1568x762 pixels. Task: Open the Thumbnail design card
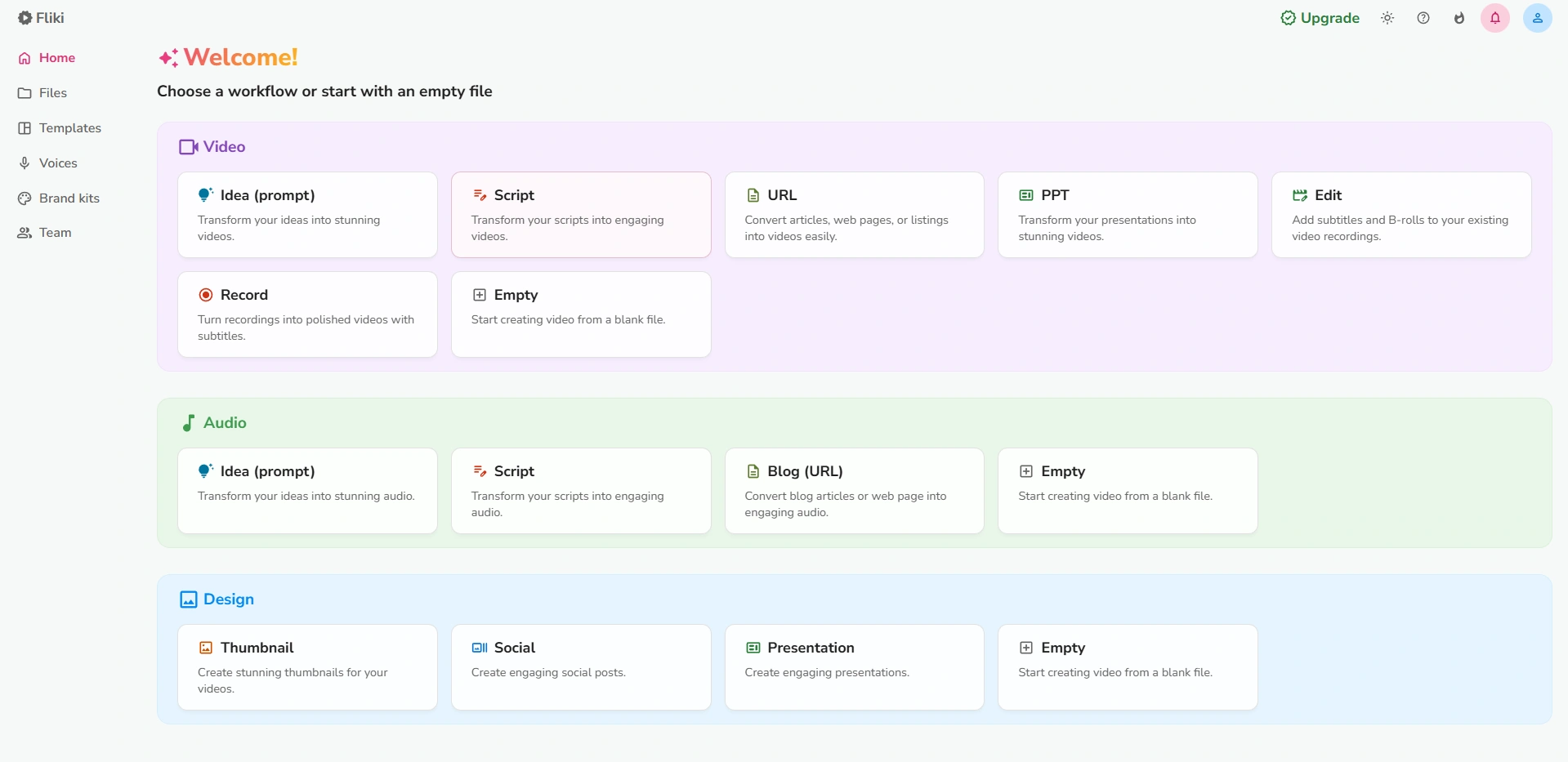(x=307, y=667)
